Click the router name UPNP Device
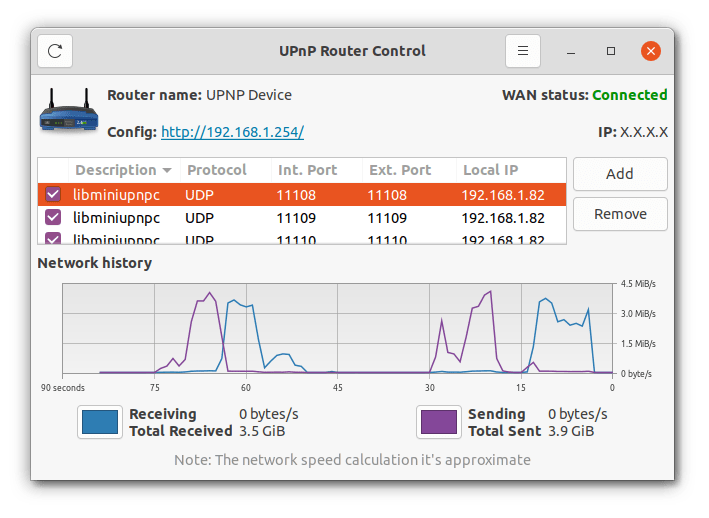709x518 pixels. pyautogui.click(x=249, y=95)
